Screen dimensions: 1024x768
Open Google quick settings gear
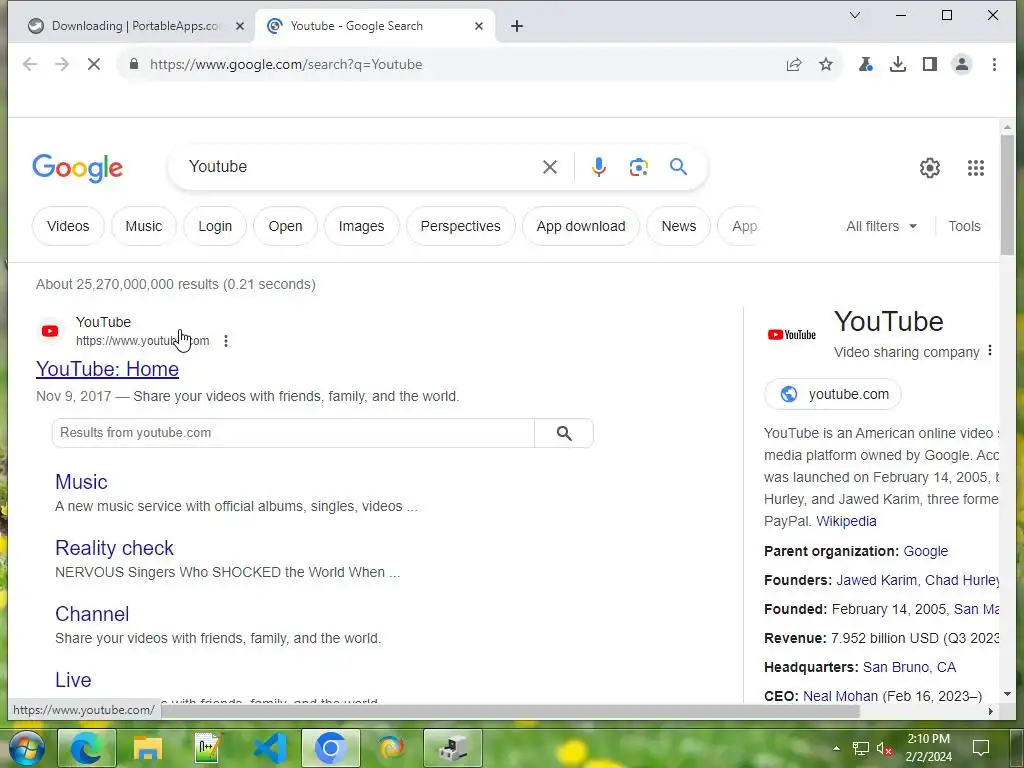click(930, 168)
